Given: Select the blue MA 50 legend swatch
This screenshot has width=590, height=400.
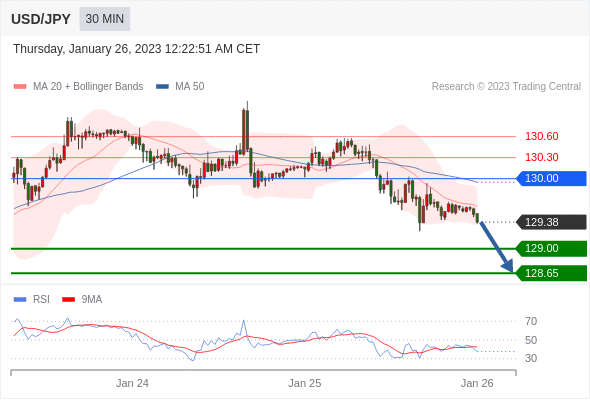Looking at the screenshot, I should pos(162,87).
